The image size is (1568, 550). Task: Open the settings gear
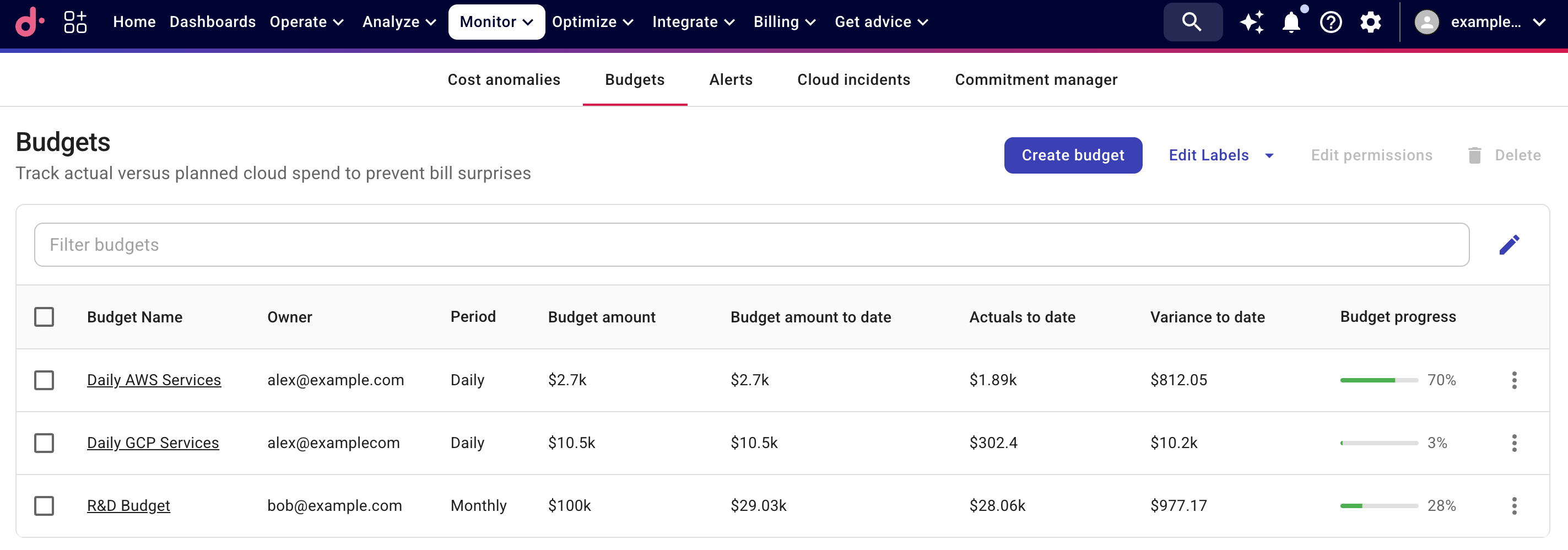1371,22
